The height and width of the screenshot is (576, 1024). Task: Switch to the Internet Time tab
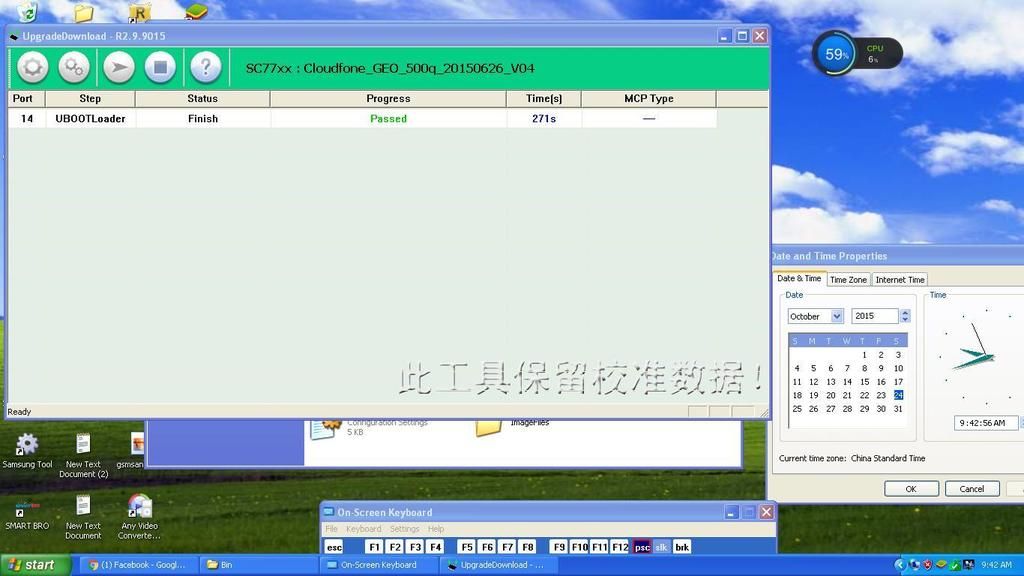point(900,280)
